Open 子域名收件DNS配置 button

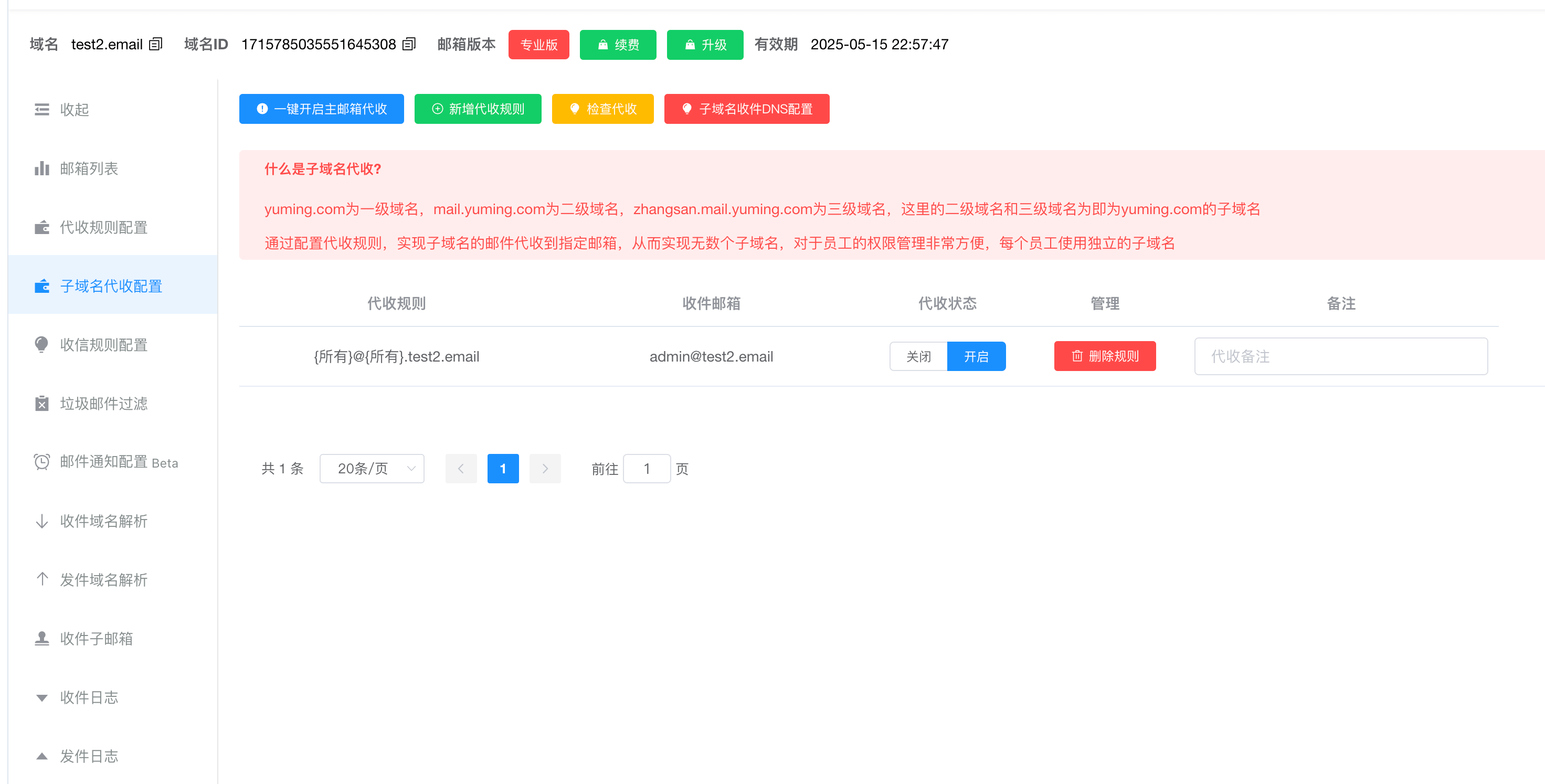747,109
